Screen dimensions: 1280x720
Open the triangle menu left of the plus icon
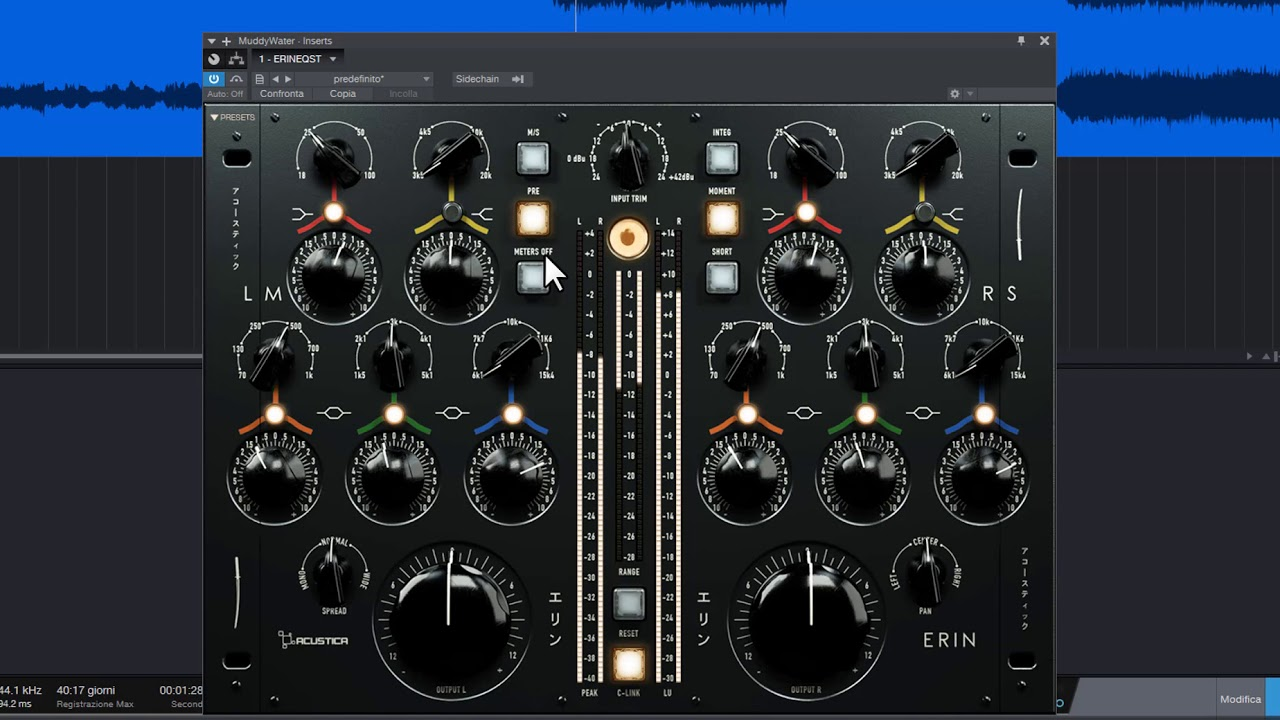pos(211,41)
